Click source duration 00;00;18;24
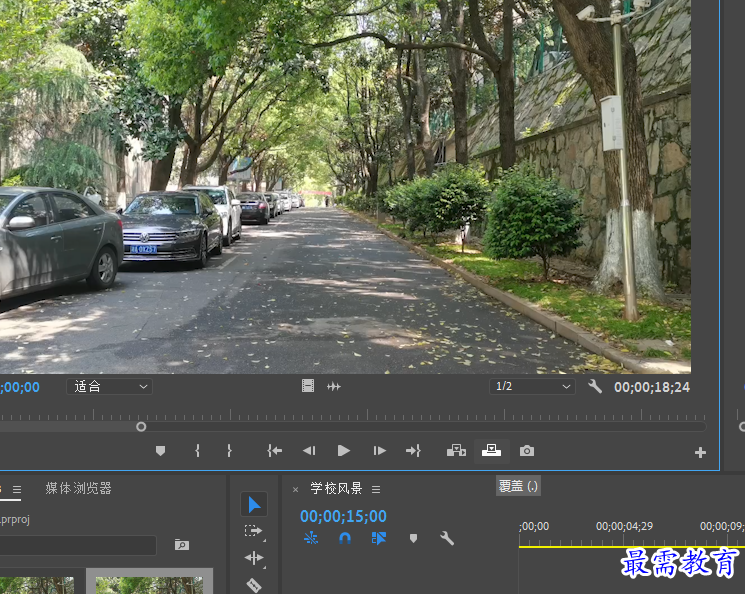The image size is (745, 594). (x=652, y=387)
